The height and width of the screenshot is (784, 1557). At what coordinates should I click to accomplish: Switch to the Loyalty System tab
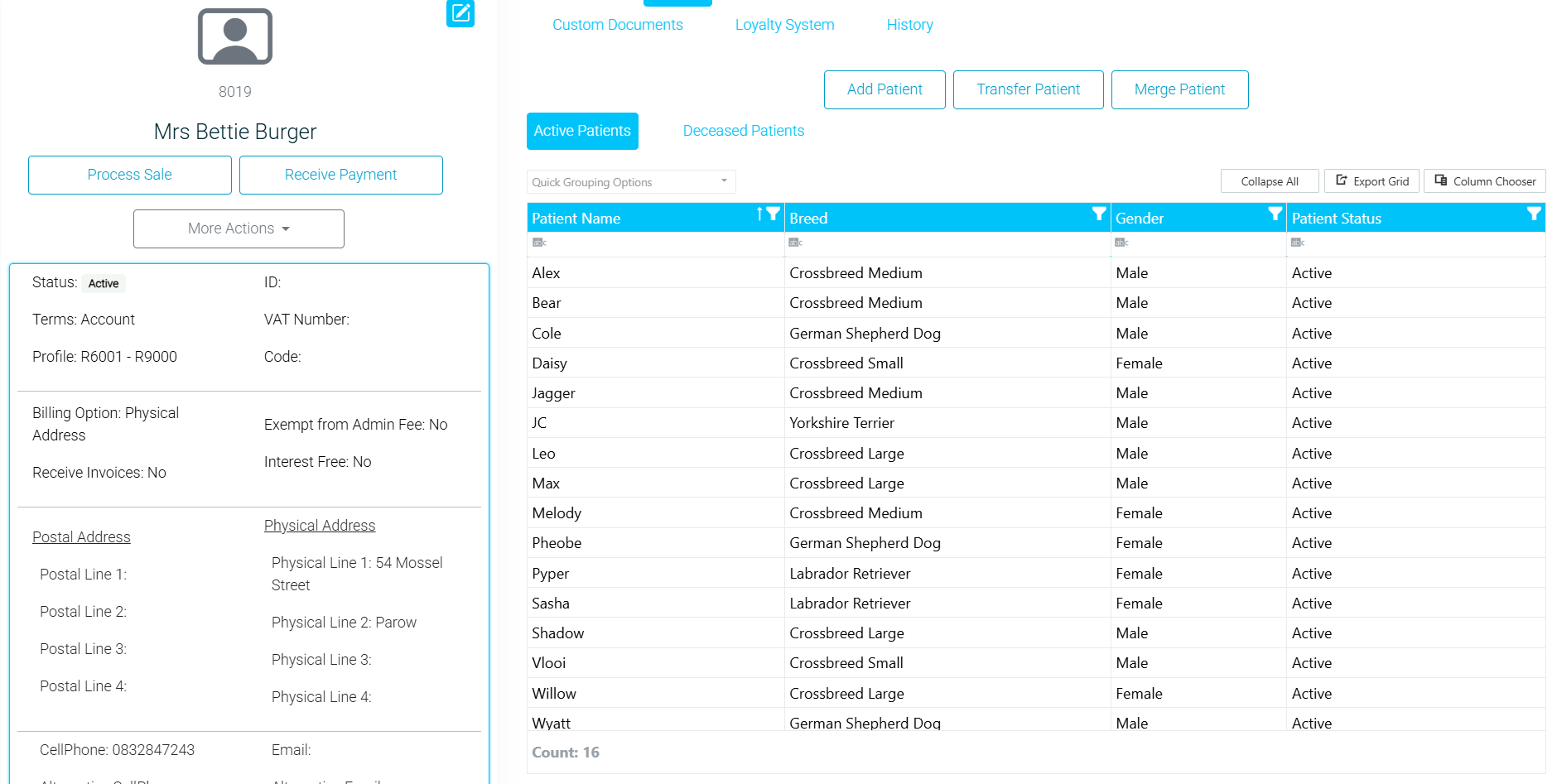[x=785, y=25]
